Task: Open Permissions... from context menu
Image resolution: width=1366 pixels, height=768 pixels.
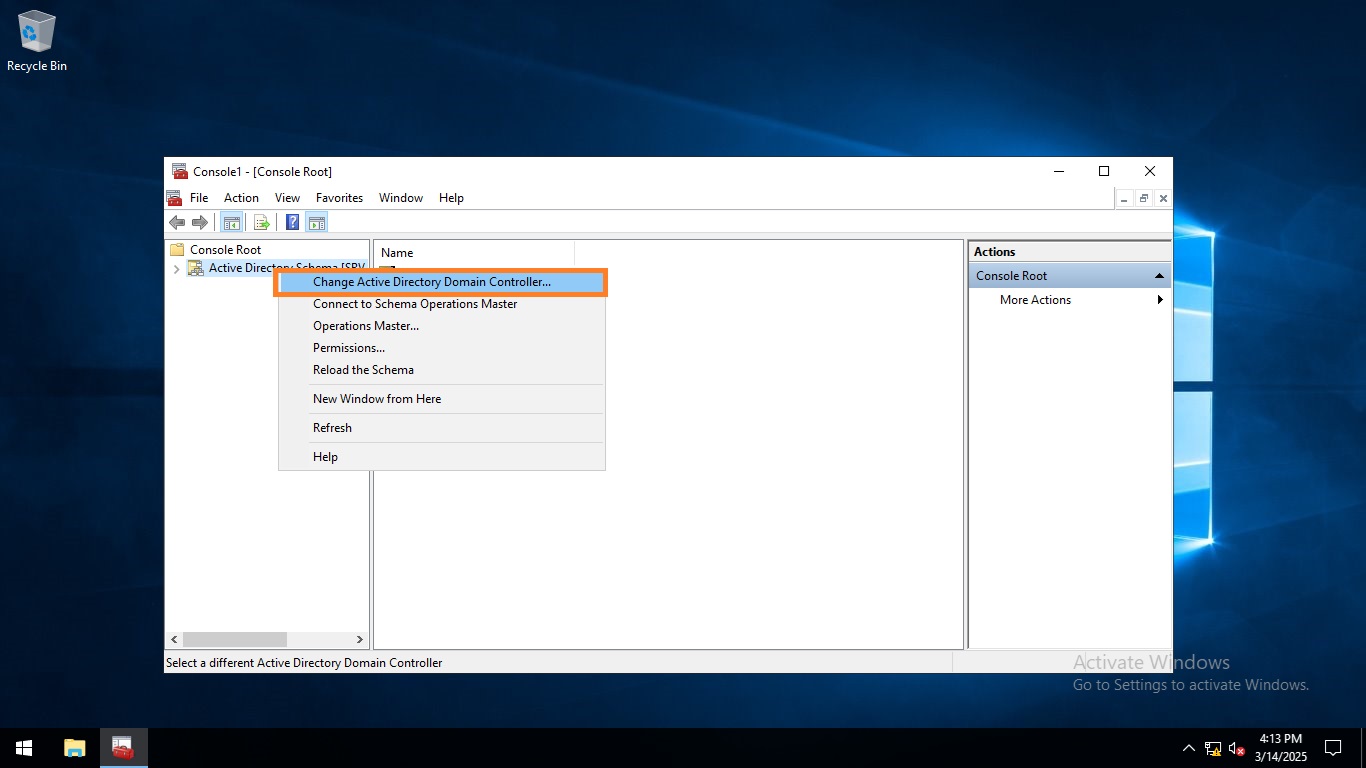Action: point(441,348)
